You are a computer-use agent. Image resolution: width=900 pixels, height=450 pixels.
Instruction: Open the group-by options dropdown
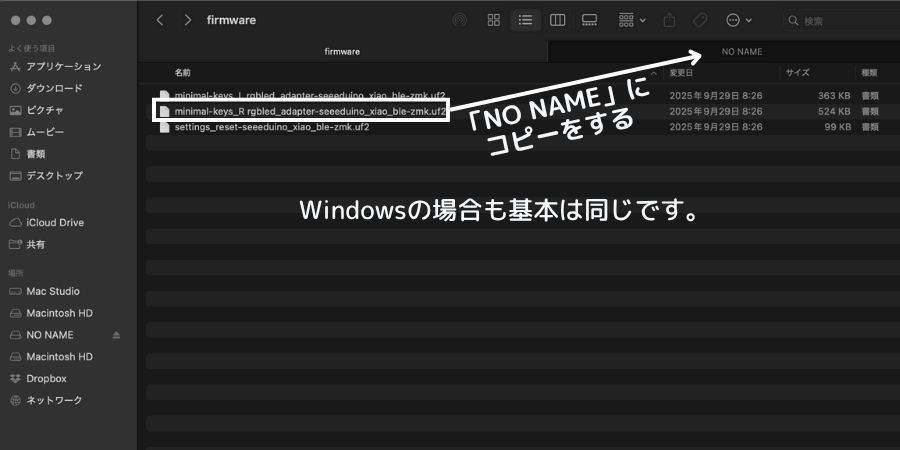click(632, 20)
